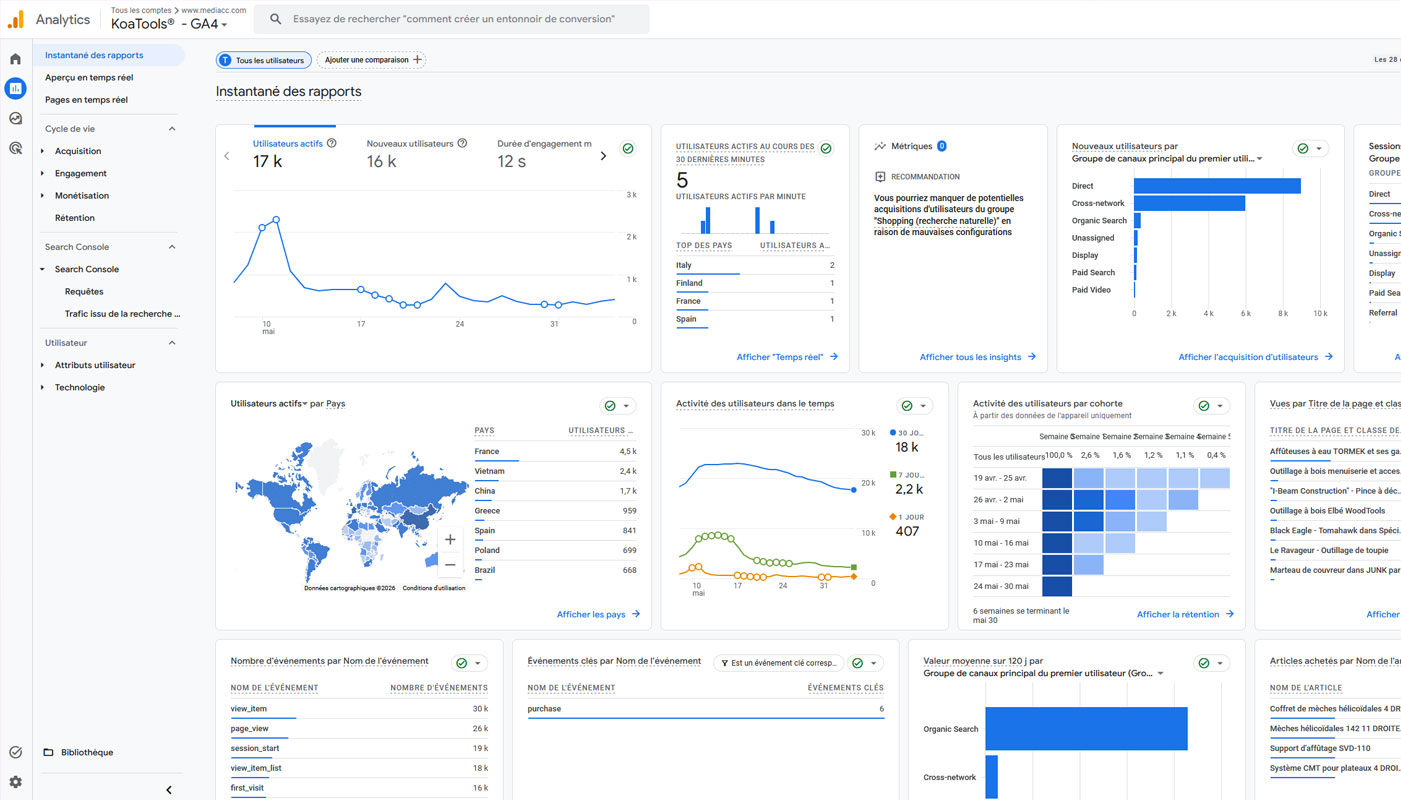The height and width of the screenshot is (800, 1401).
Task: Click the blue 30 jours legend marker
Action: 892,432
